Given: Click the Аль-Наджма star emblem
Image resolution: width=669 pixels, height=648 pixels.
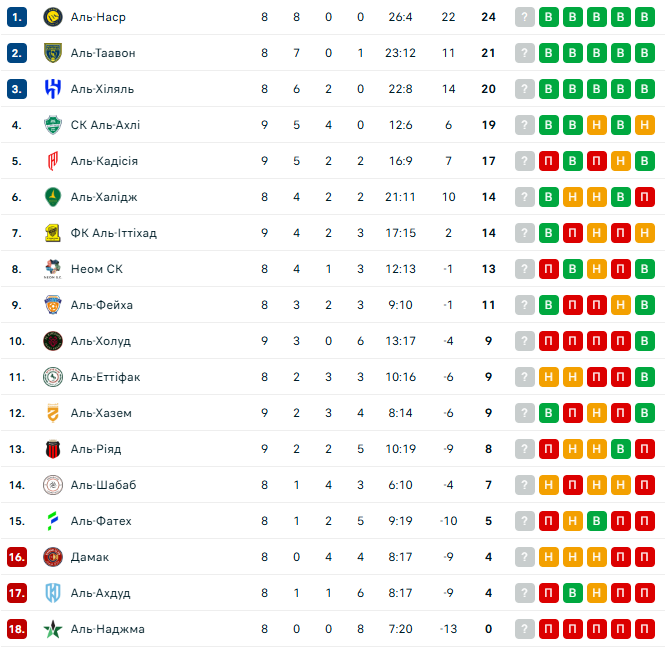Looking at the screenshot, I should click(53, 629).
